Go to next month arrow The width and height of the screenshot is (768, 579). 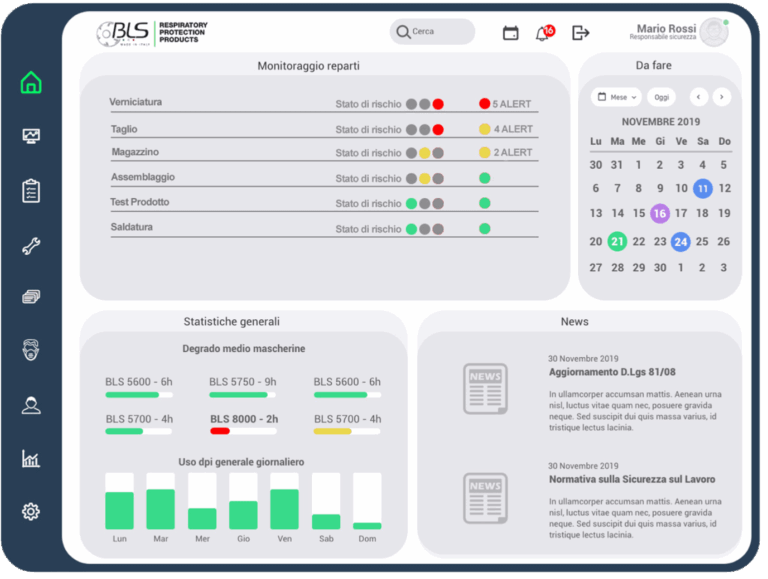coord(721,97)
